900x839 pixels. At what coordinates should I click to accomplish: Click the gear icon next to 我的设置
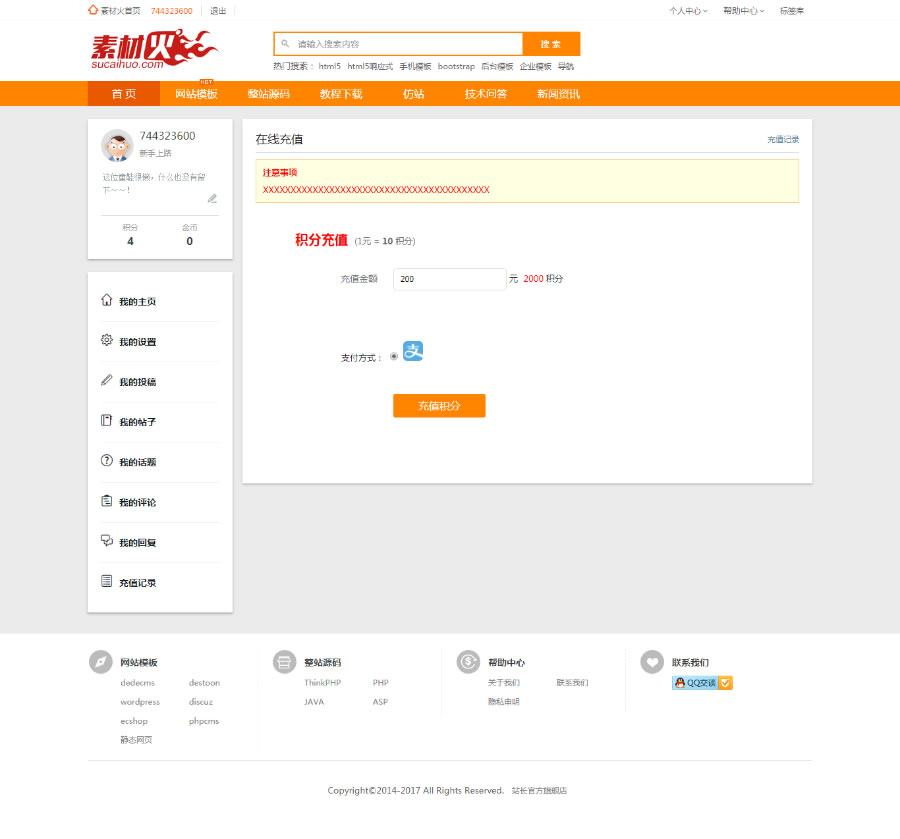(107, 340)
